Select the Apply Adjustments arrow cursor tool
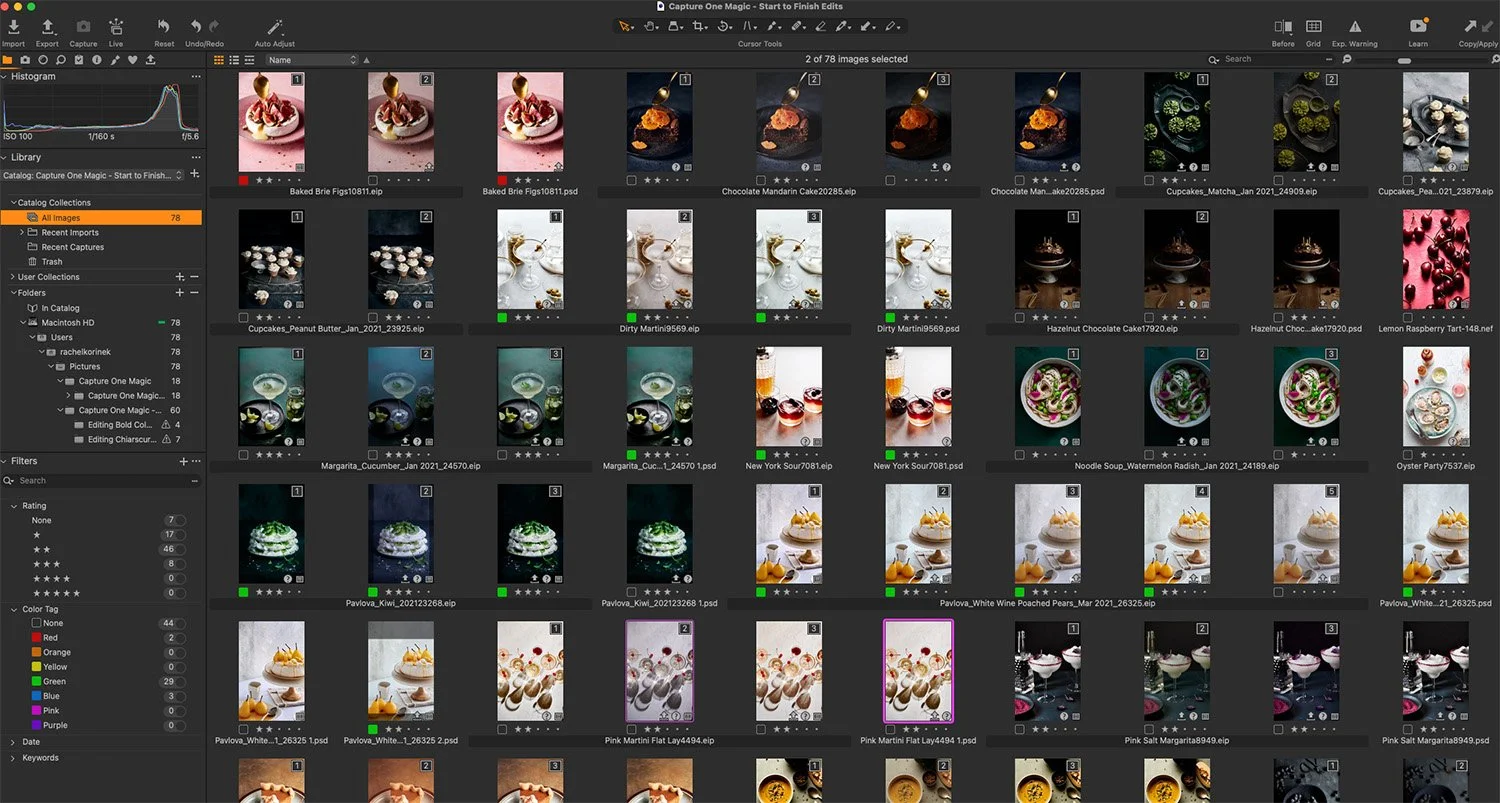This screenshot has height=803, width=1500. click(x=868, y=27)
